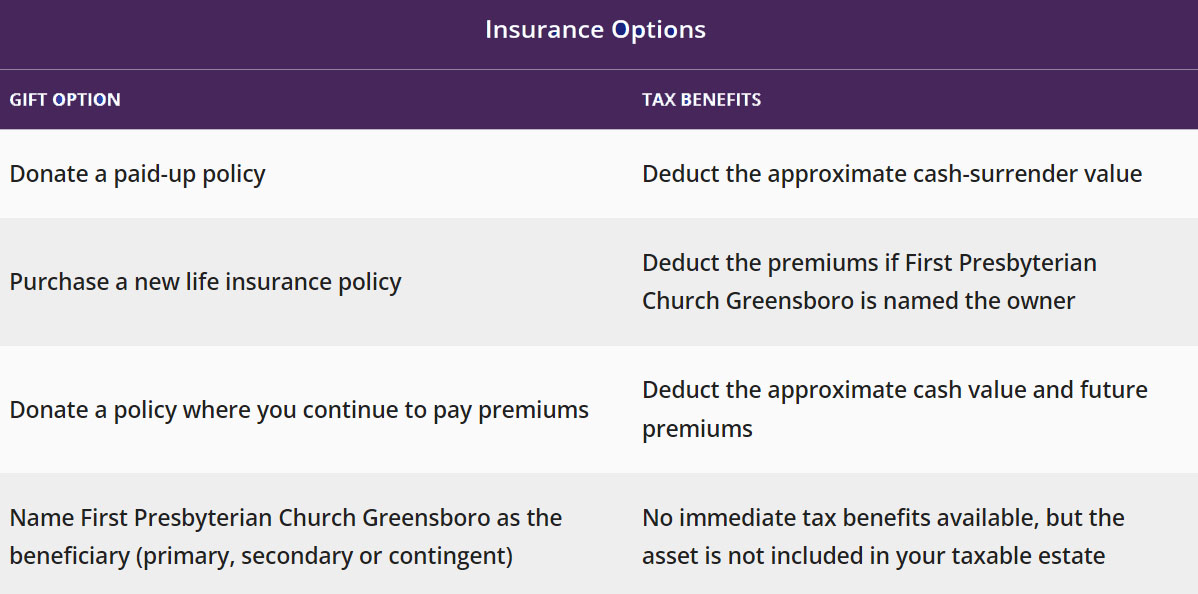Select 'Name First Presbyterian Church Greensboro as the' line
This screenshot has width=1198, height=594.
(285, 518)
